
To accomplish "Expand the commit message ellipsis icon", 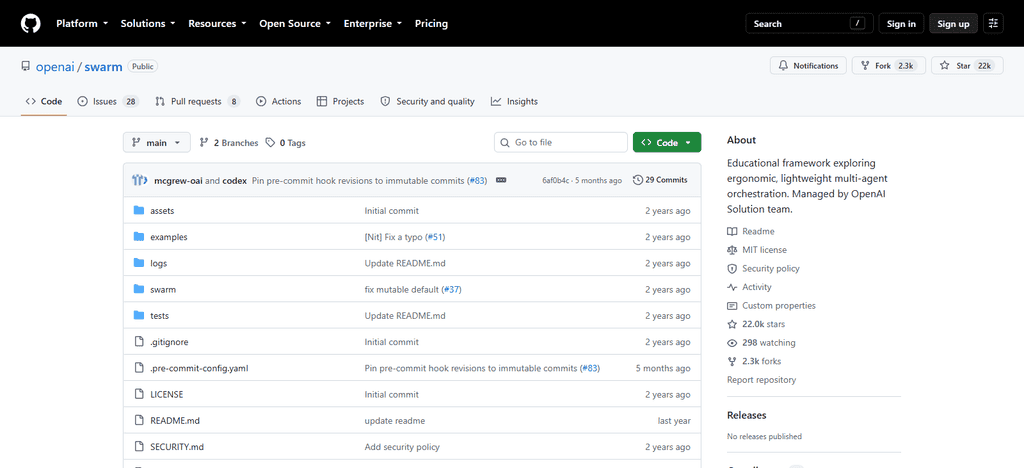I will coord(501,180).
